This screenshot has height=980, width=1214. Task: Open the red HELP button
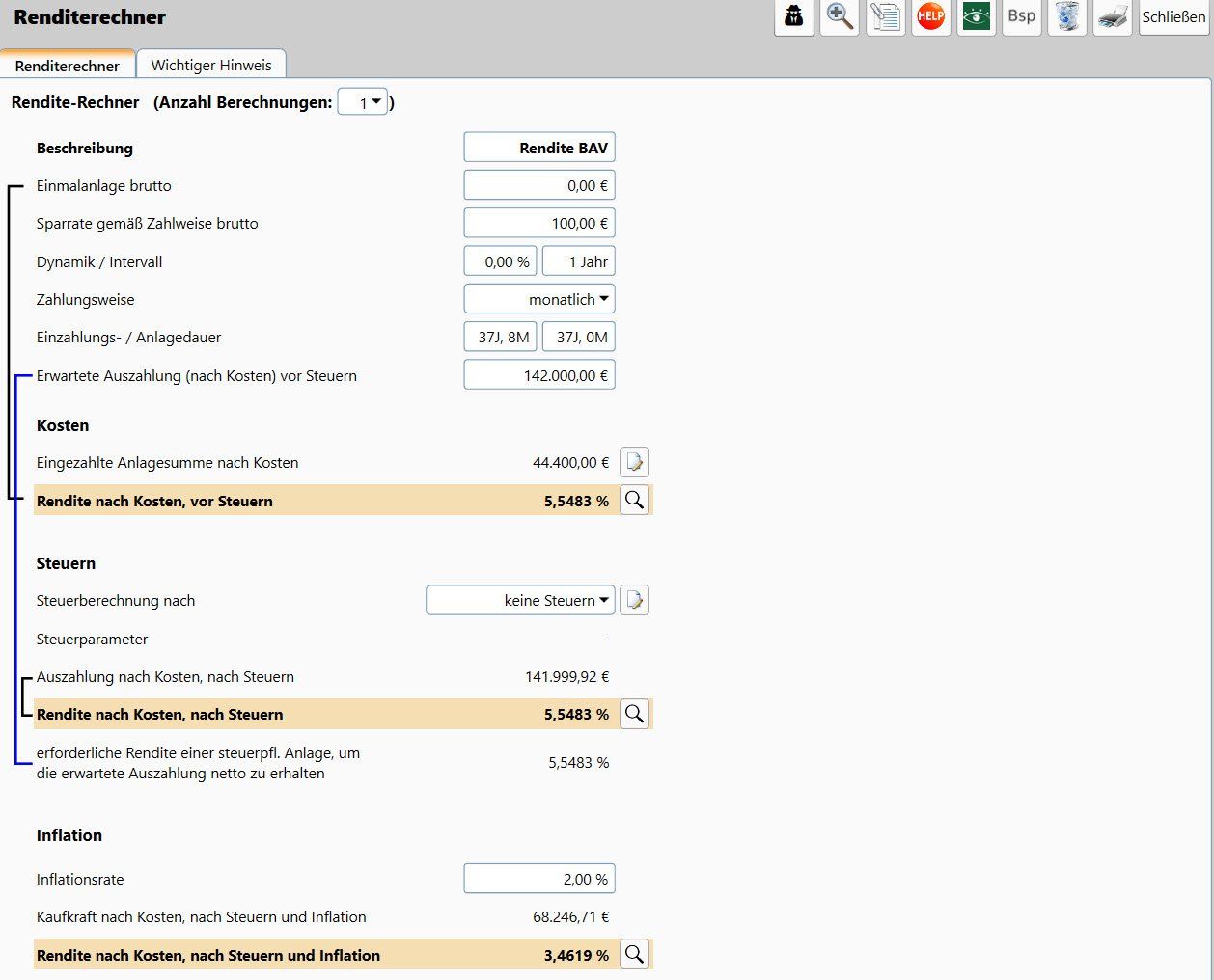tap(930, 17)
